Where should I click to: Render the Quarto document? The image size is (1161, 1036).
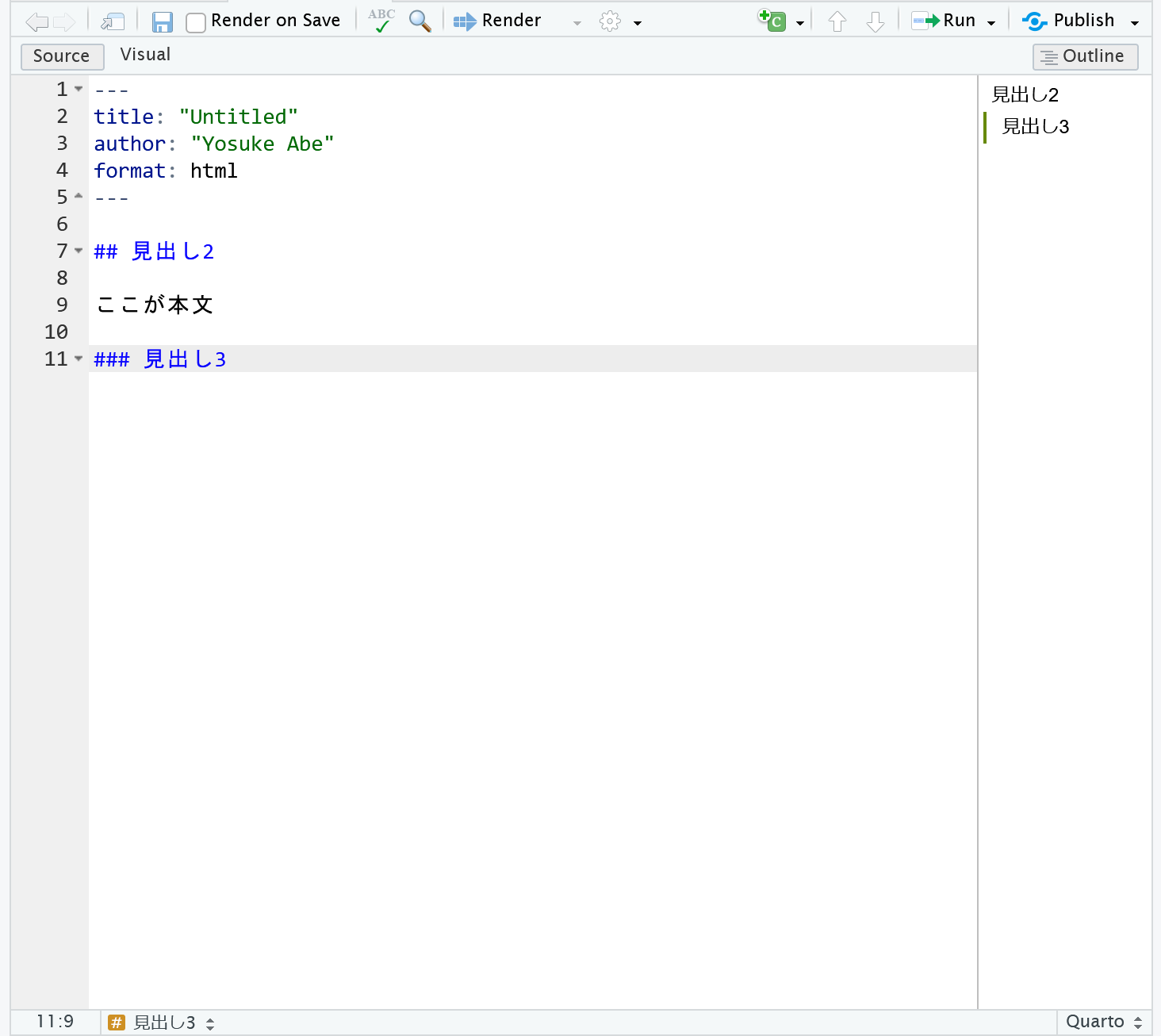[497, 21]
